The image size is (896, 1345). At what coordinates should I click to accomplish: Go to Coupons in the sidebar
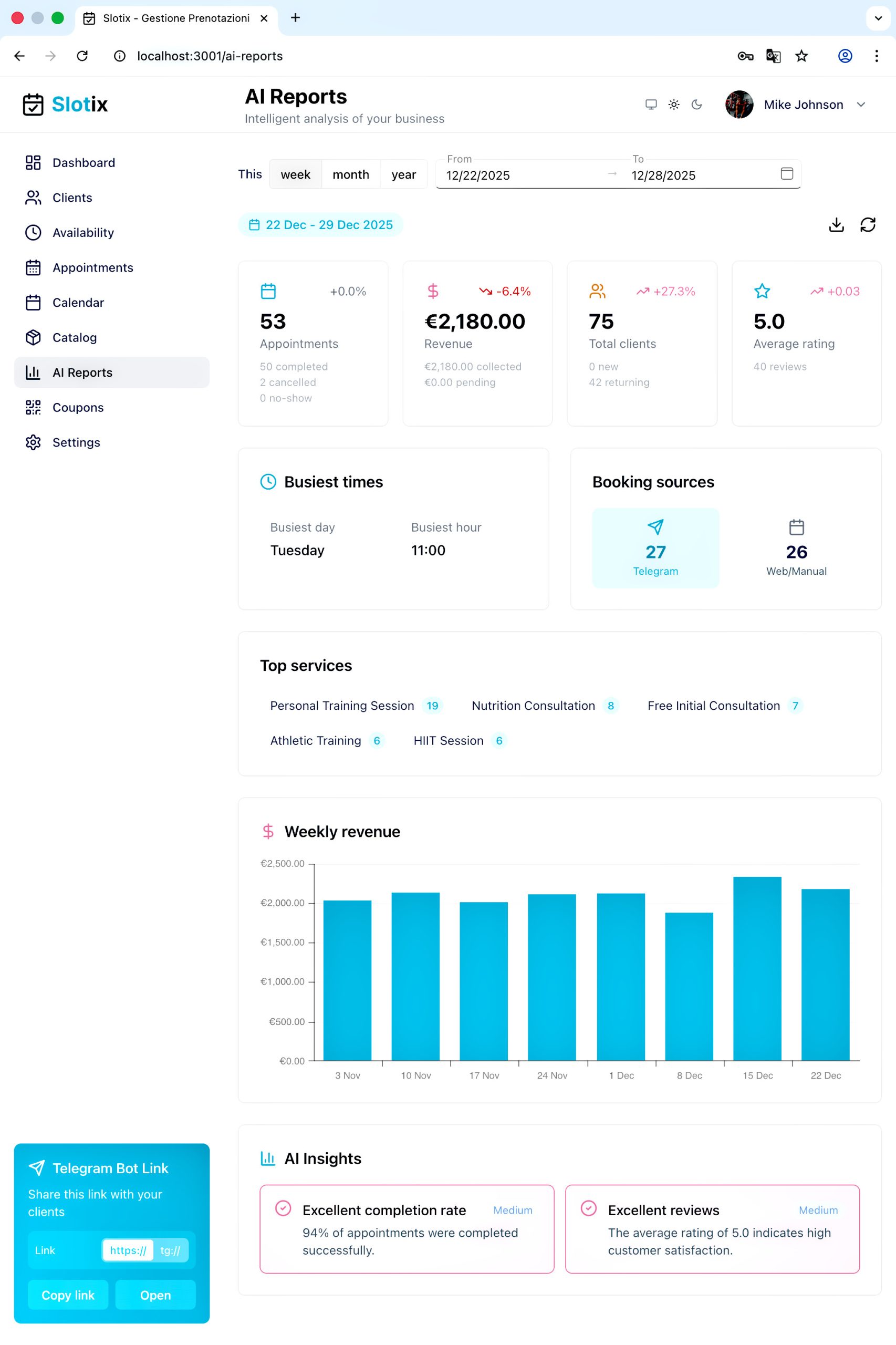78,408
